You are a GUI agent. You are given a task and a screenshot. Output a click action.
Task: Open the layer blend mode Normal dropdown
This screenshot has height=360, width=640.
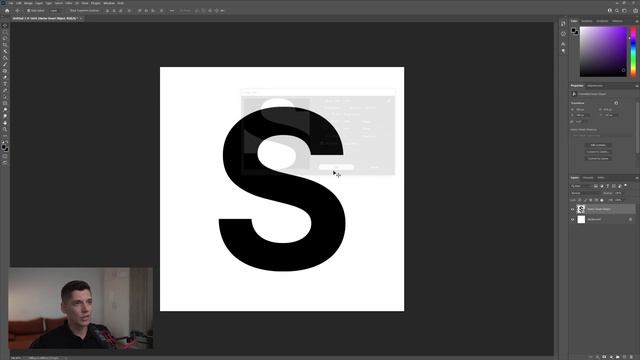pos(585,193)
